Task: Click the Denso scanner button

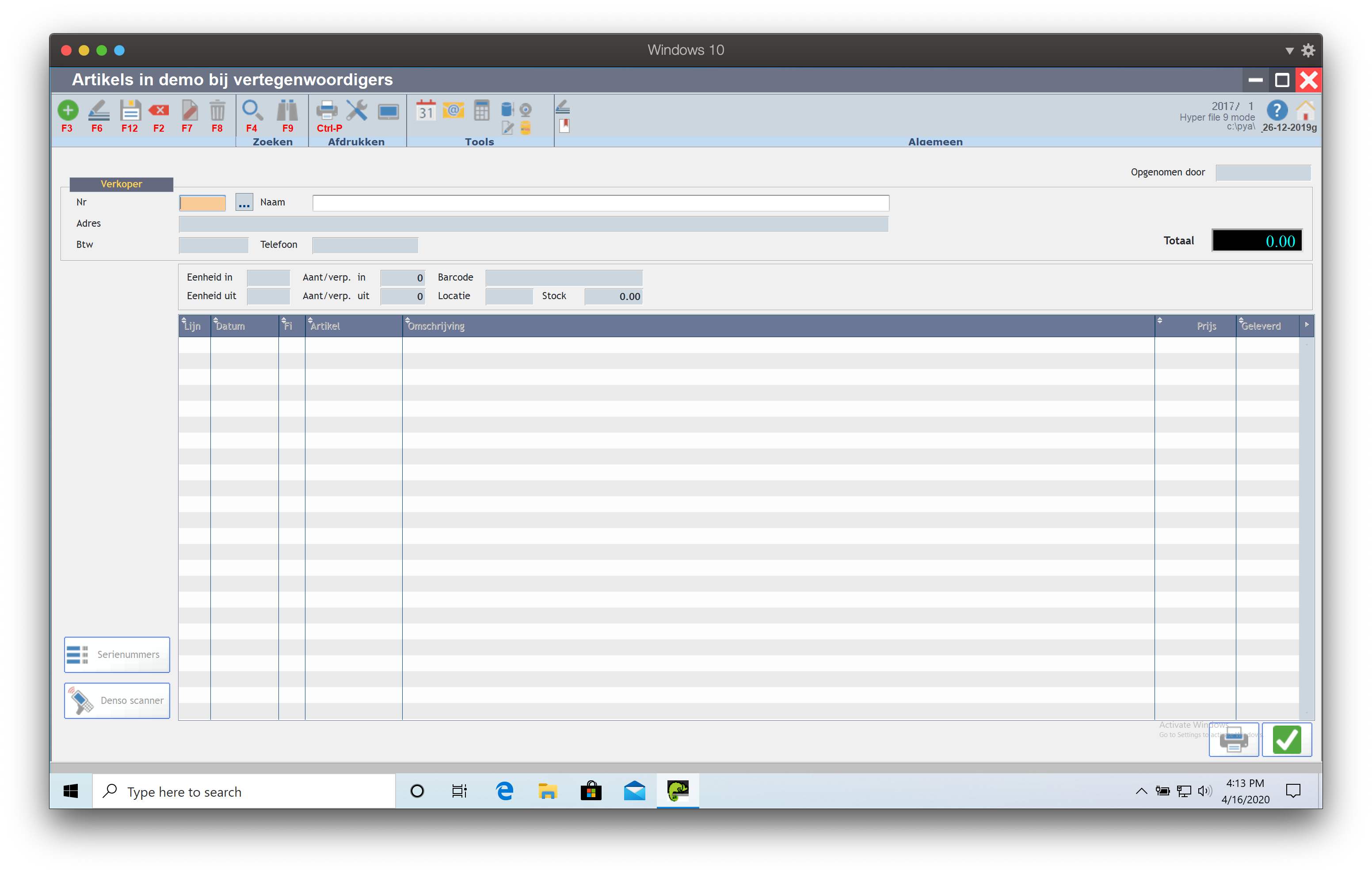Action: pyautogui.click(x=117, y=700)
